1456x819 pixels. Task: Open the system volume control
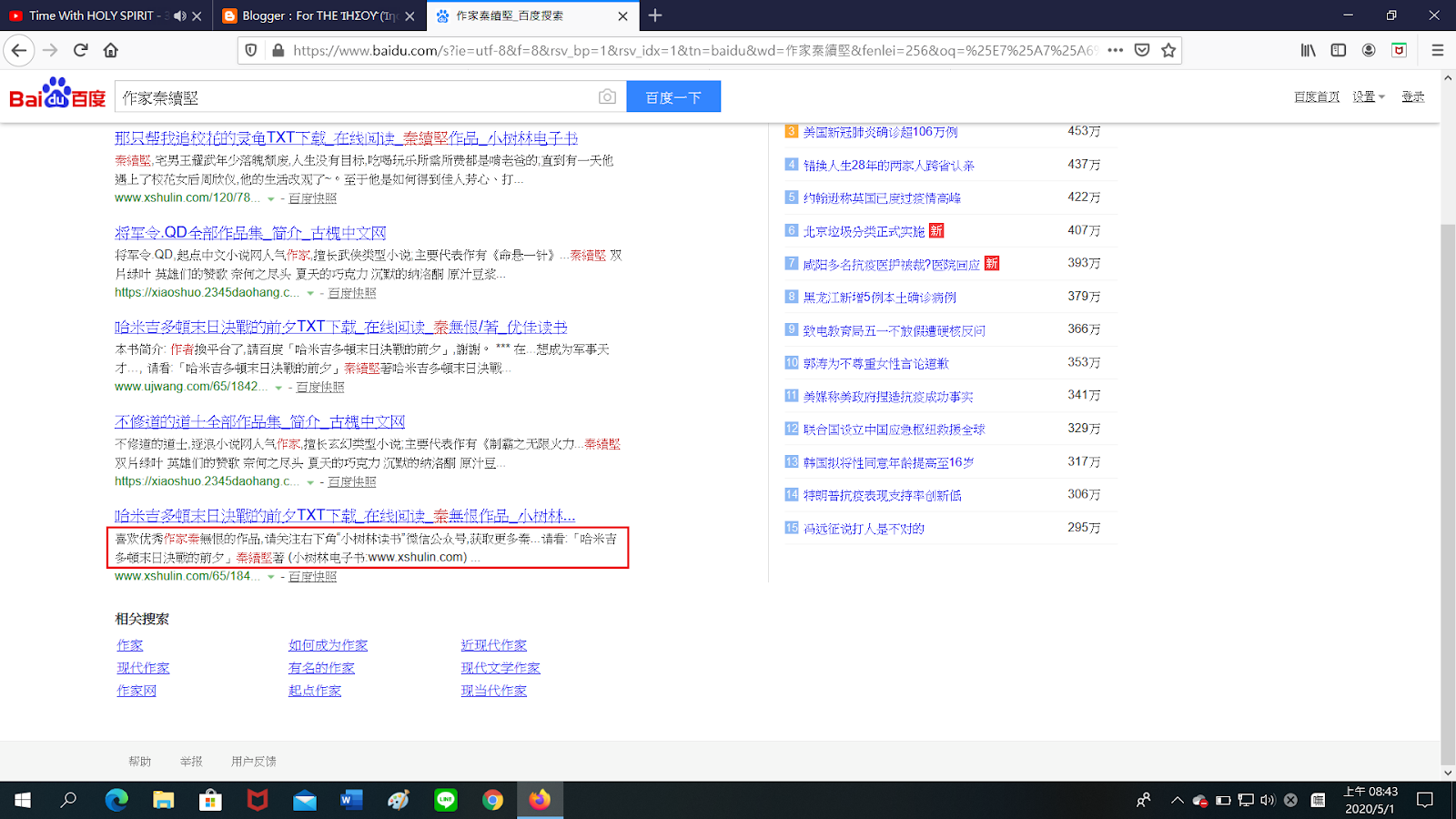(x=1268, y=800)
